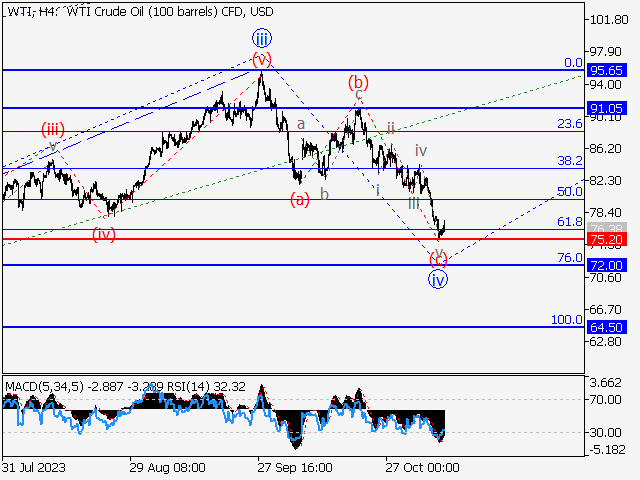
Task: Click the Fibonacci 23.6 level label
Action: [x=570, y=124]
